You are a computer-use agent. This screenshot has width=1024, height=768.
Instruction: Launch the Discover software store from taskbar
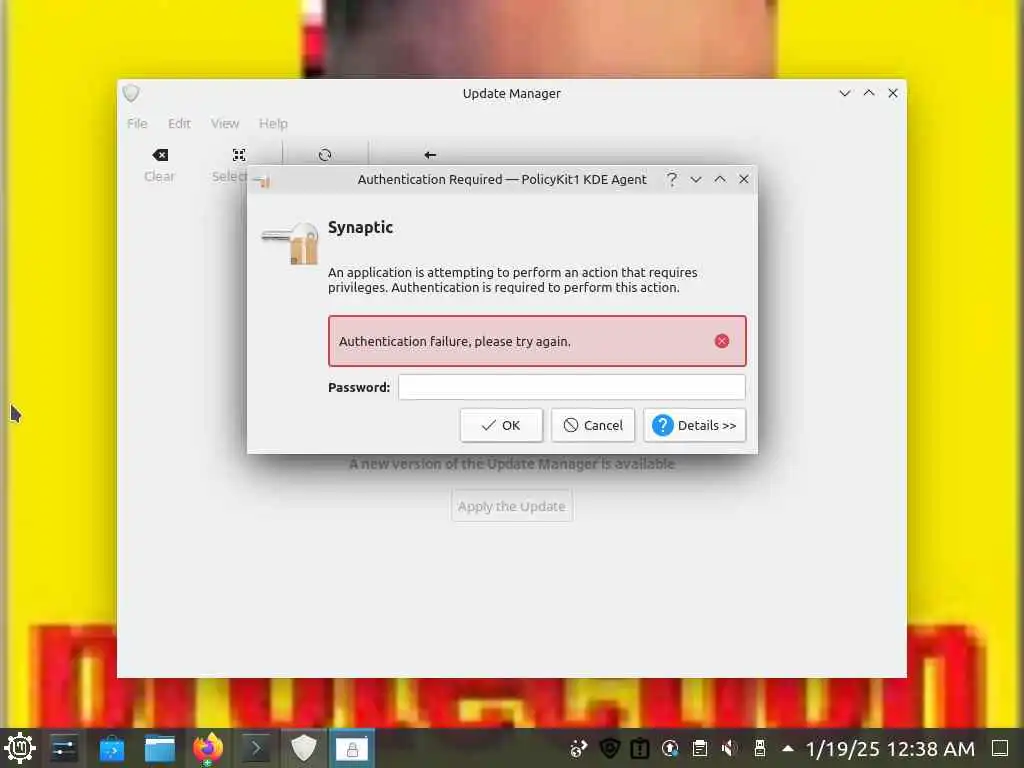[x=112, y=748]
